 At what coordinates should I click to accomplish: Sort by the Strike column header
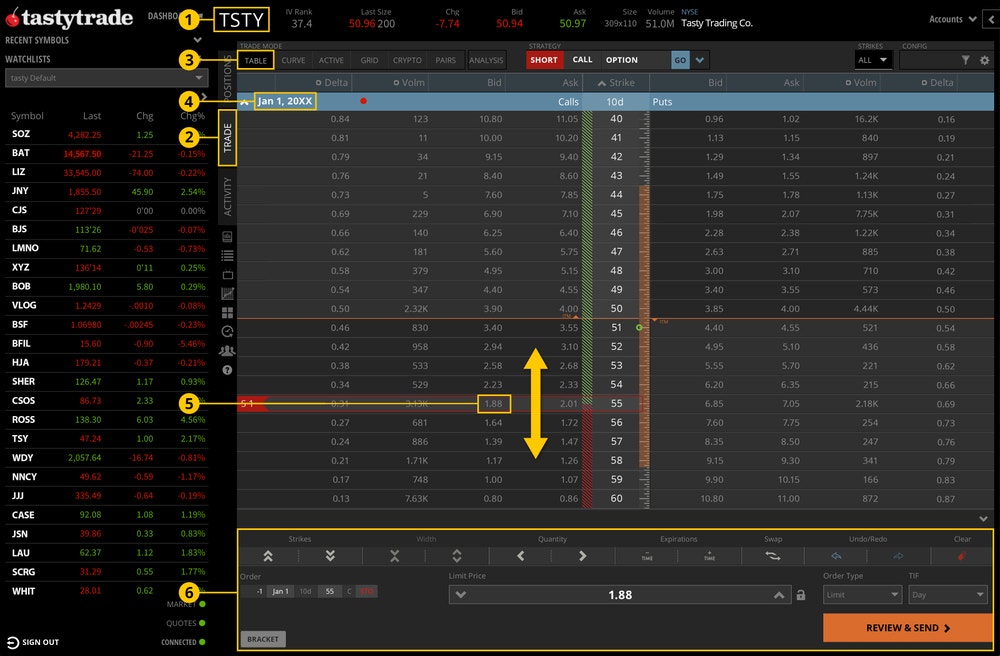tap(615, 83)
